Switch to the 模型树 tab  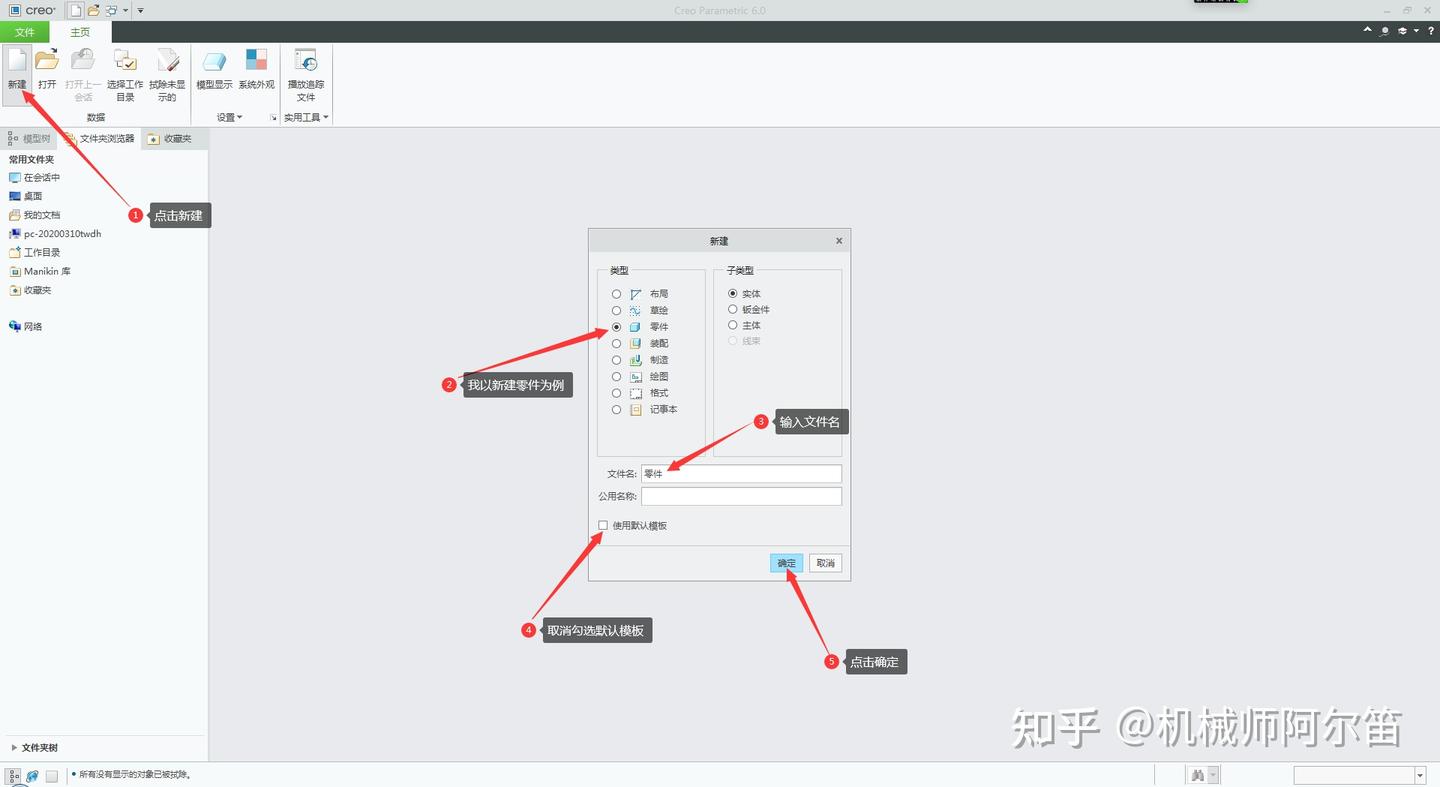pos(30,139)
